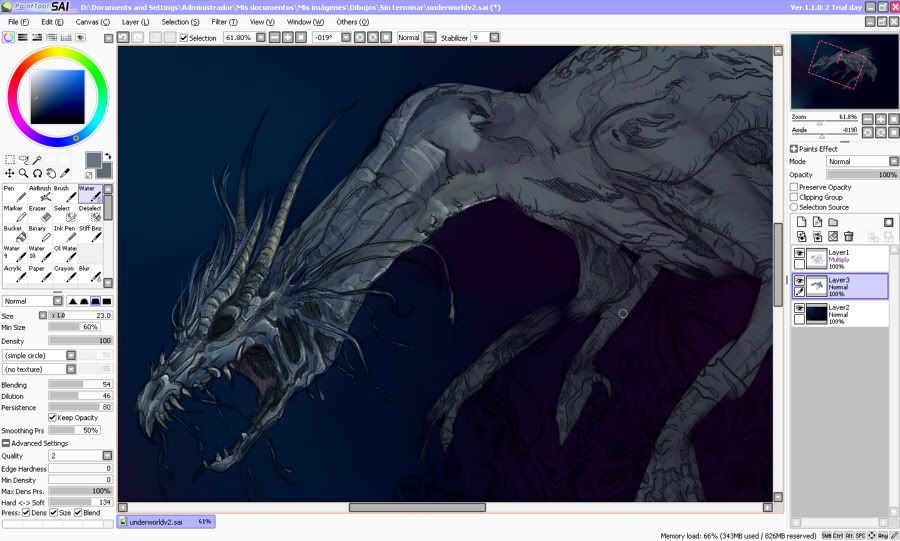This screenshot has width=900, height=541.
Task: Open the brush shape (simple circle) dropdown
Action: (71, 356)
